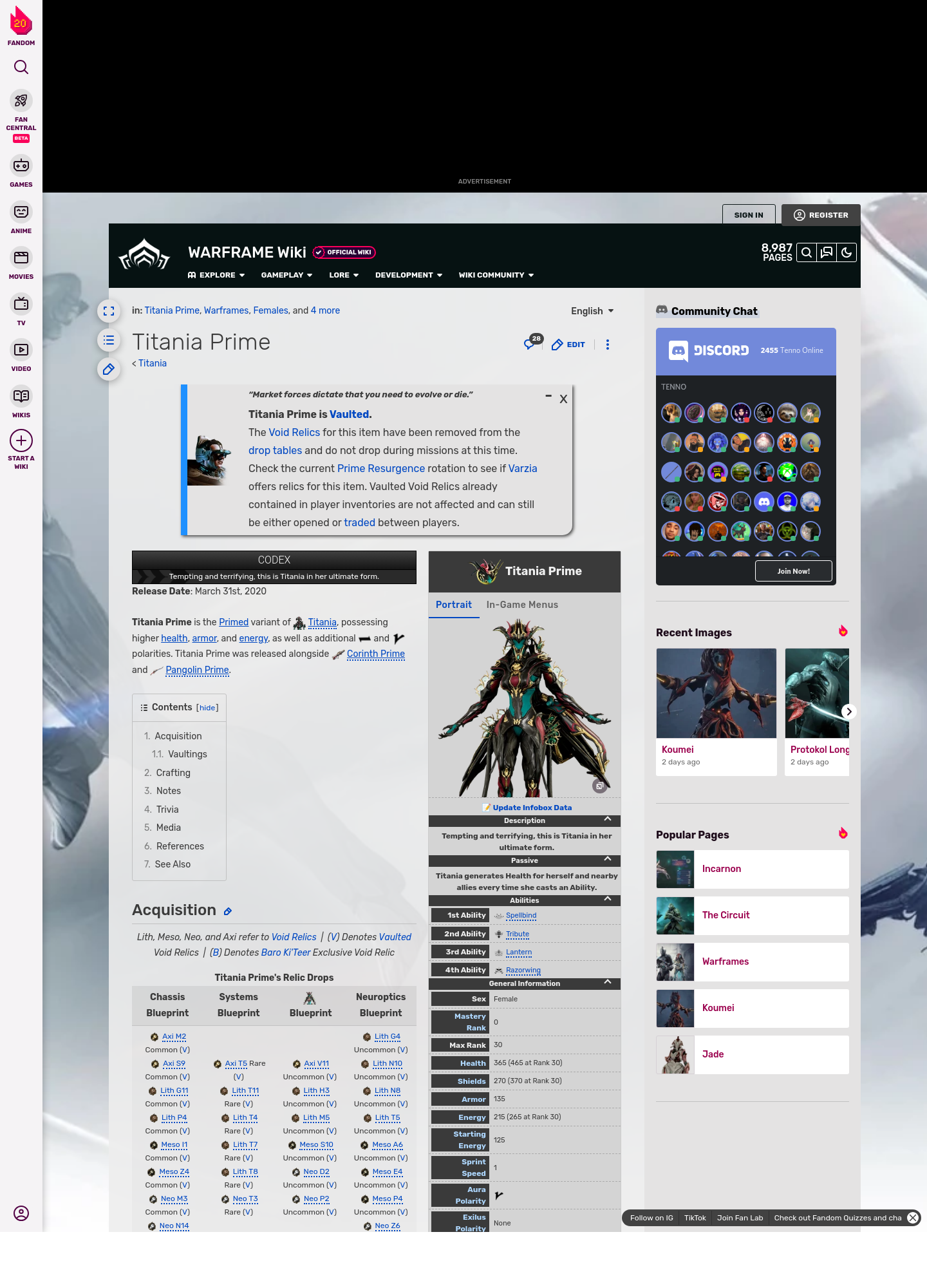The width and height of the screenshot is (927, 1288).
Task: Open the LORE dropdown menu
Action: tap(344, 275)
